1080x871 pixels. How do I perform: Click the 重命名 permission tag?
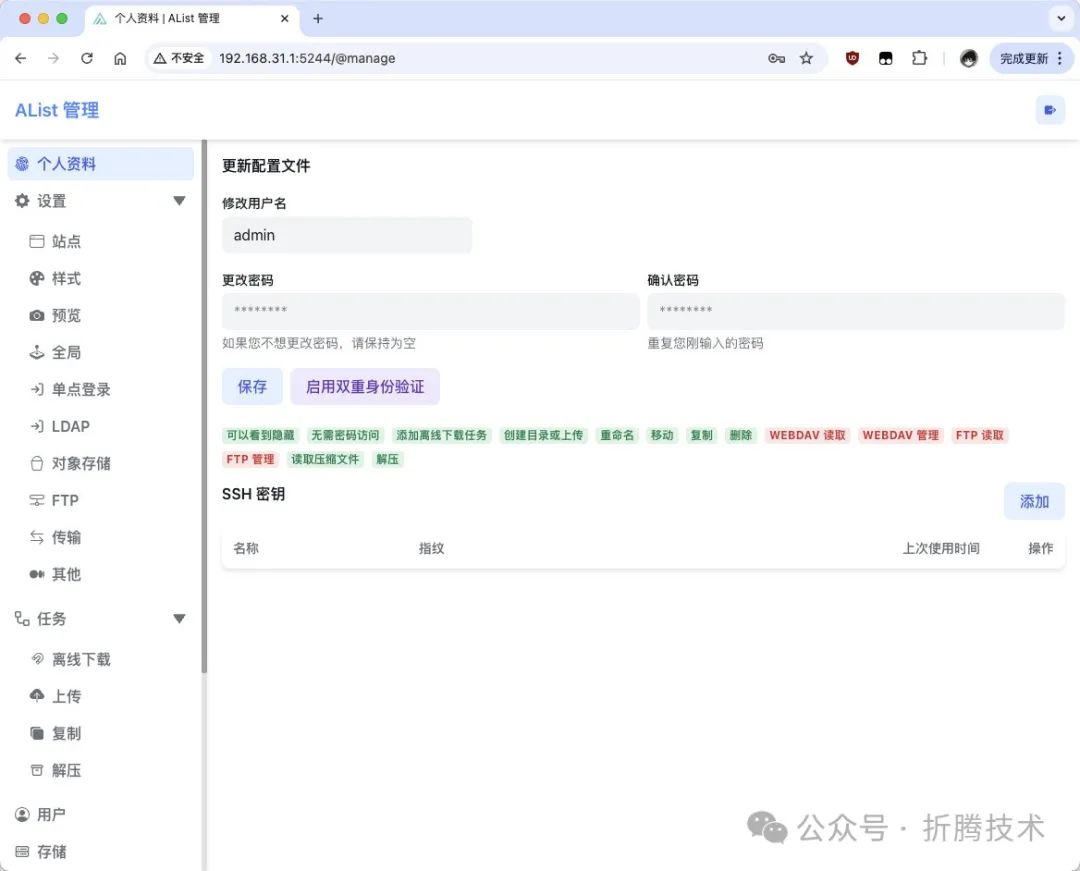[x=616, y=435]
